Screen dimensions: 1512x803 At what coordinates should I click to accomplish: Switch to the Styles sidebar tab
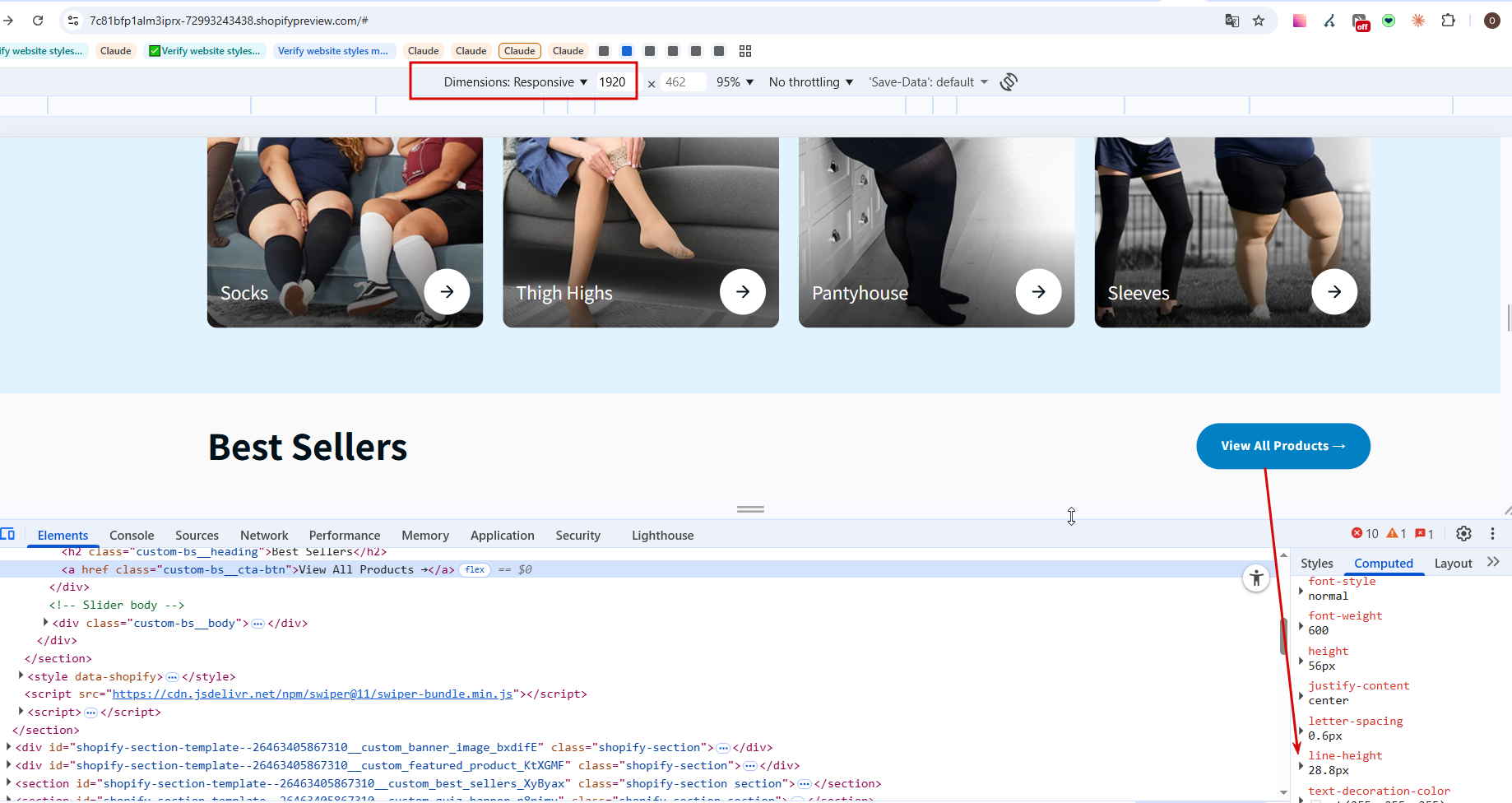coord(1316,564)
